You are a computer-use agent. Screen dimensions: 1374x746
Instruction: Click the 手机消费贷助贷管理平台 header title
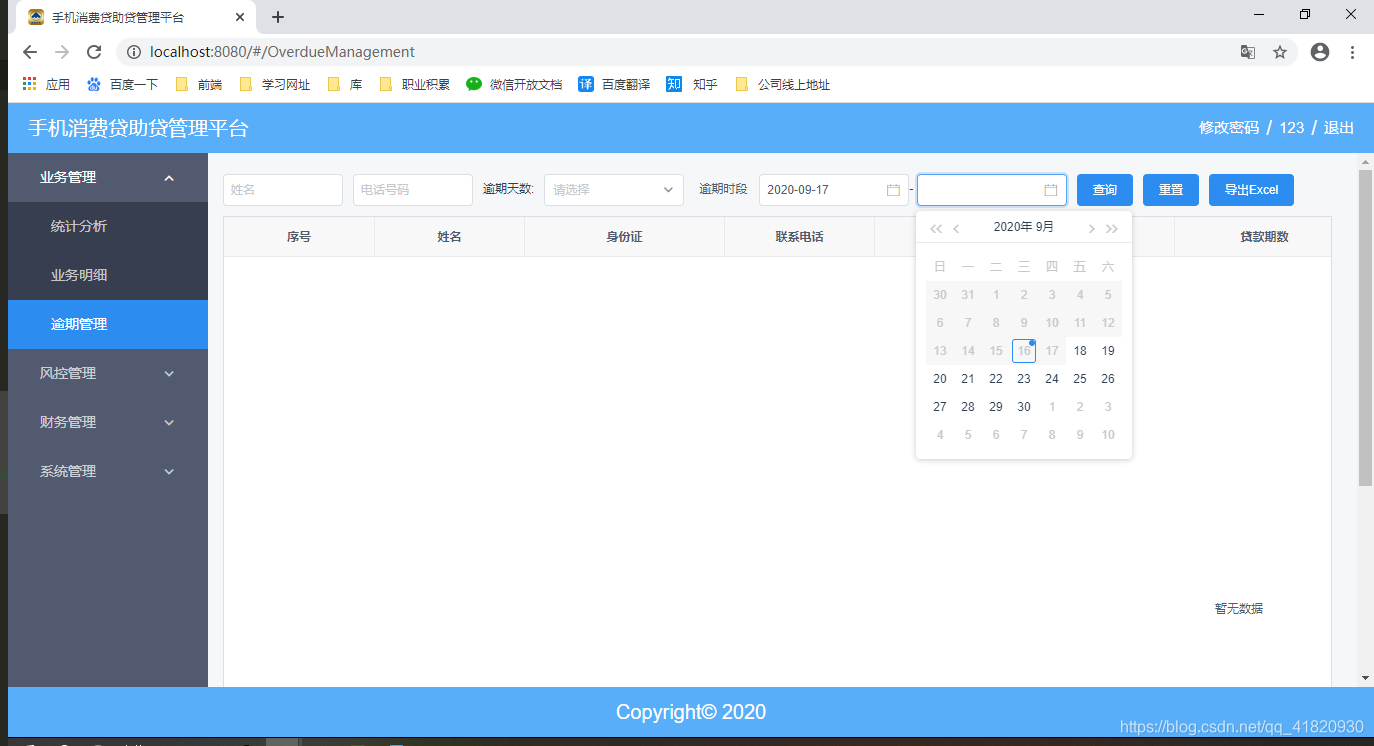[x=138, y=128]
